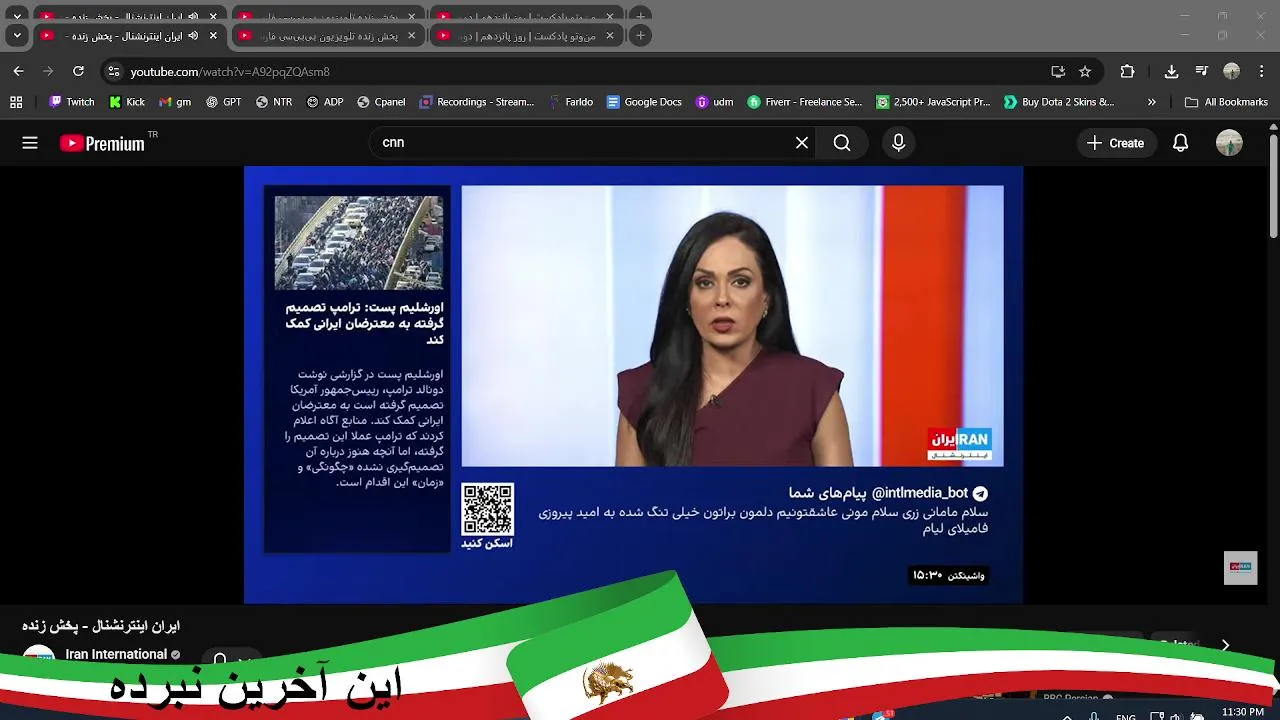Open the Twitch bookmark

[72, 102]
